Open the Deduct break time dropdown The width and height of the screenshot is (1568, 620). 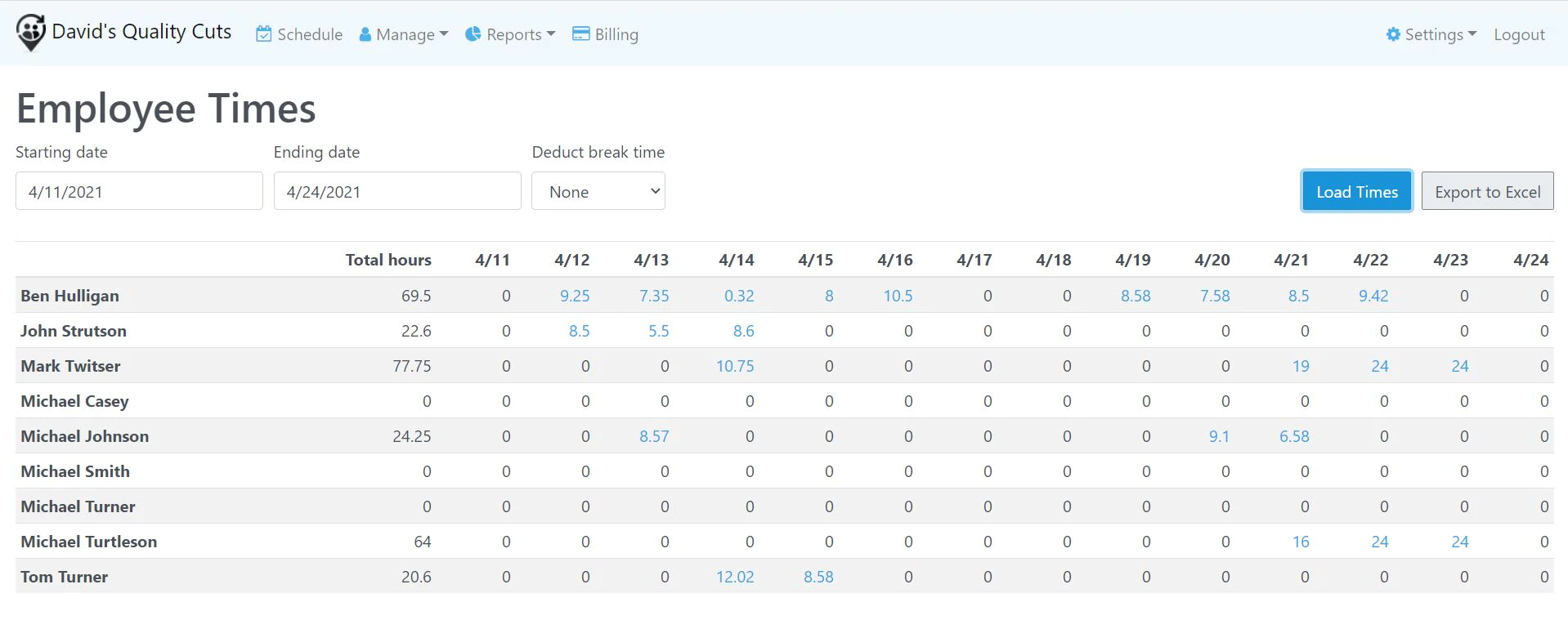(598, 191)
